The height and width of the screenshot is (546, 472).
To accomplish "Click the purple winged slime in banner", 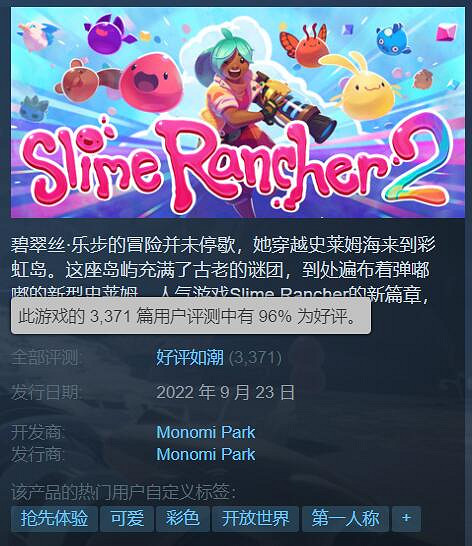I will tap(108, 35).
